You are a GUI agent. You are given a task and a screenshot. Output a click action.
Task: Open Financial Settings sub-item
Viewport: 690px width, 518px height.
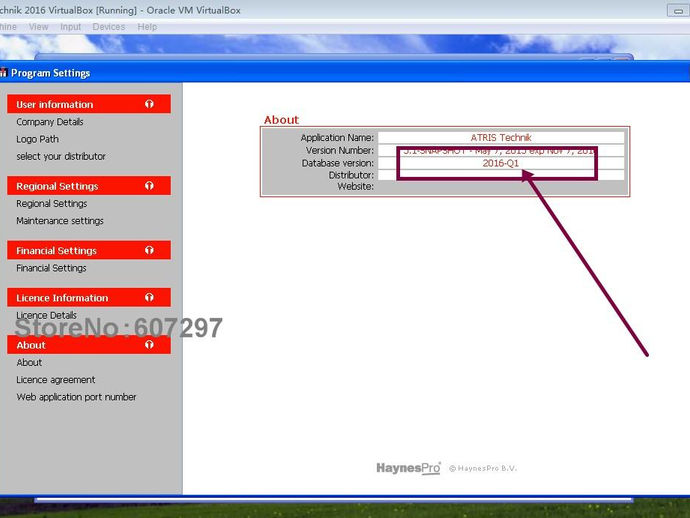[x=51, y=268]
